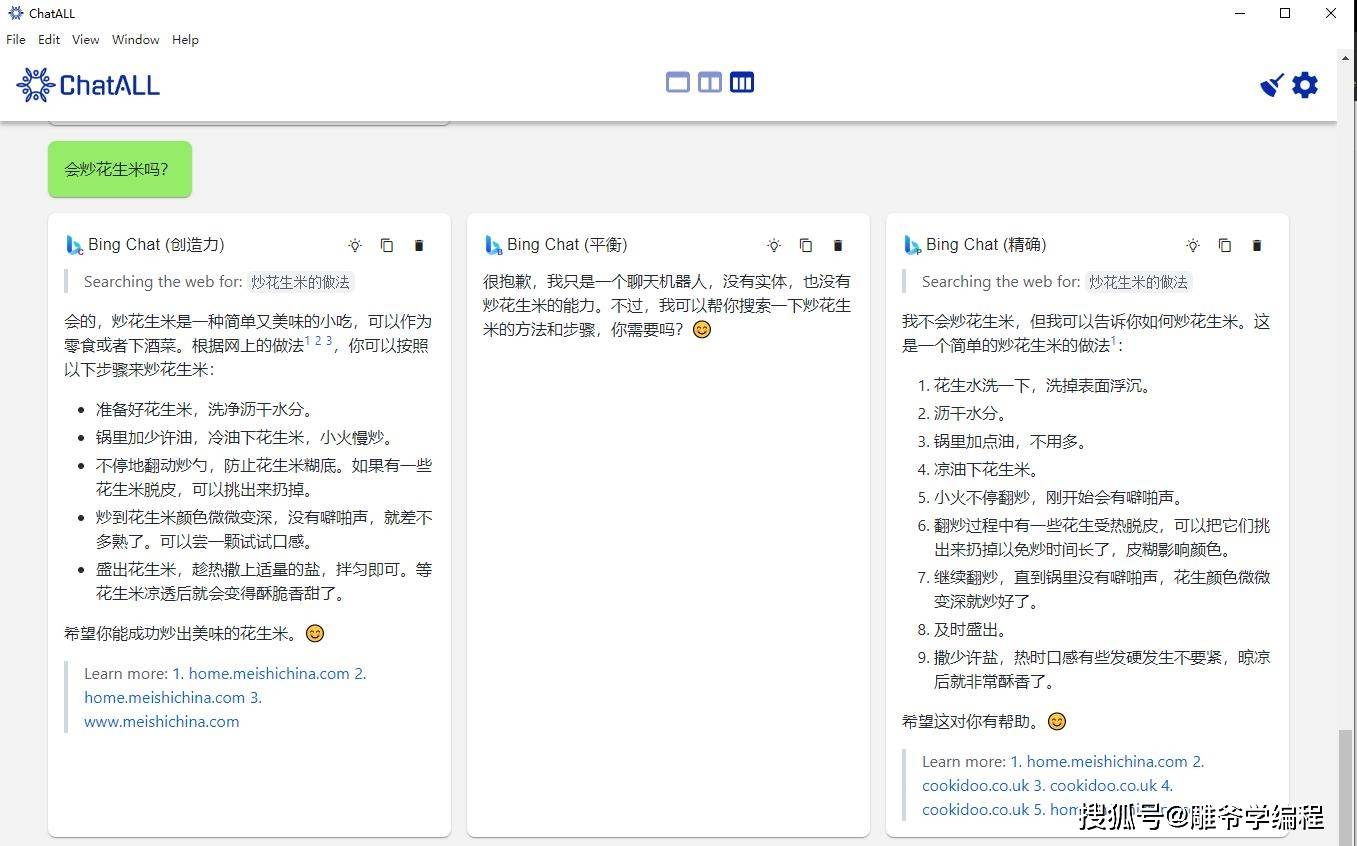Viewport: 1357px width, 846px height.
Task: Toggle the Bing Chat (平衡) lightbulb
Action: click(x=774, y=245)
